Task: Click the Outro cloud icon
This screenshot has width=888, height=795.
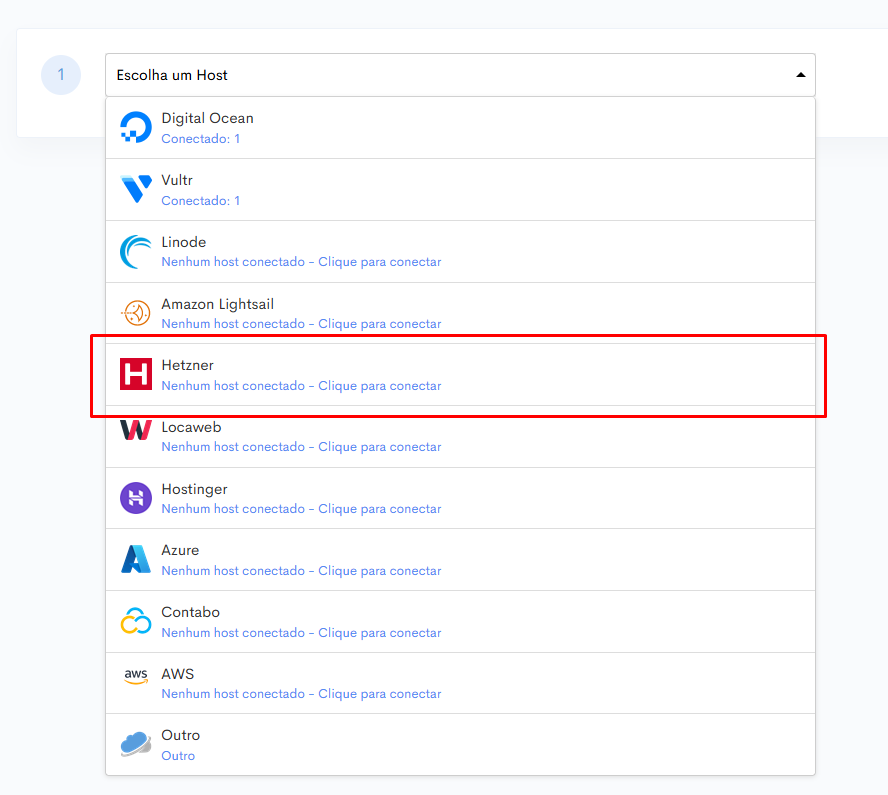Action: pos(136,744)
